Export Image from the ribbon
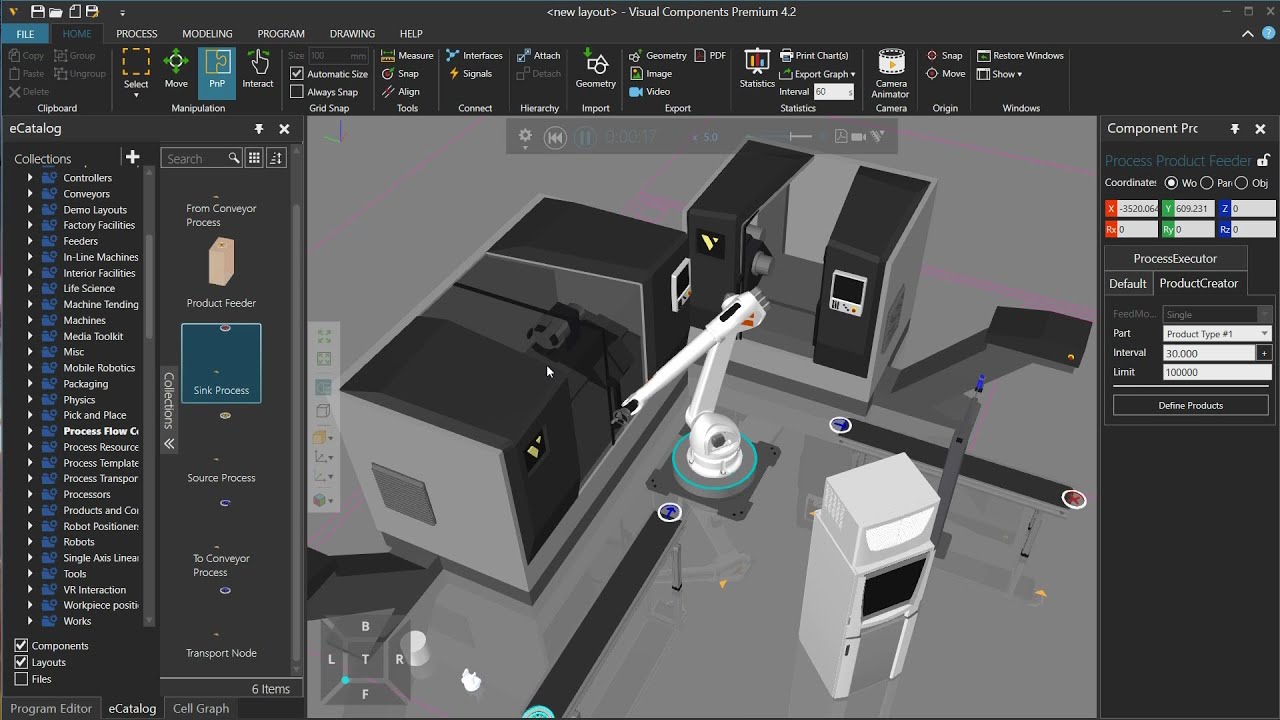Screen dimensions: 1280x720 (651, 74)
